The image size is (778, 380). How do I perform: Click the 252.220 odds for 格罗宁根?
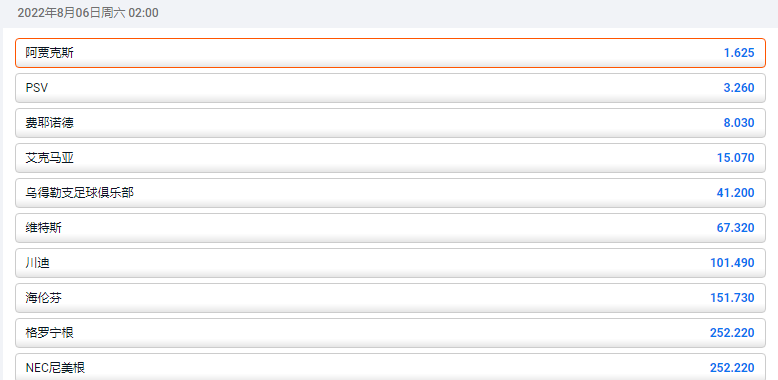[732, 333]
